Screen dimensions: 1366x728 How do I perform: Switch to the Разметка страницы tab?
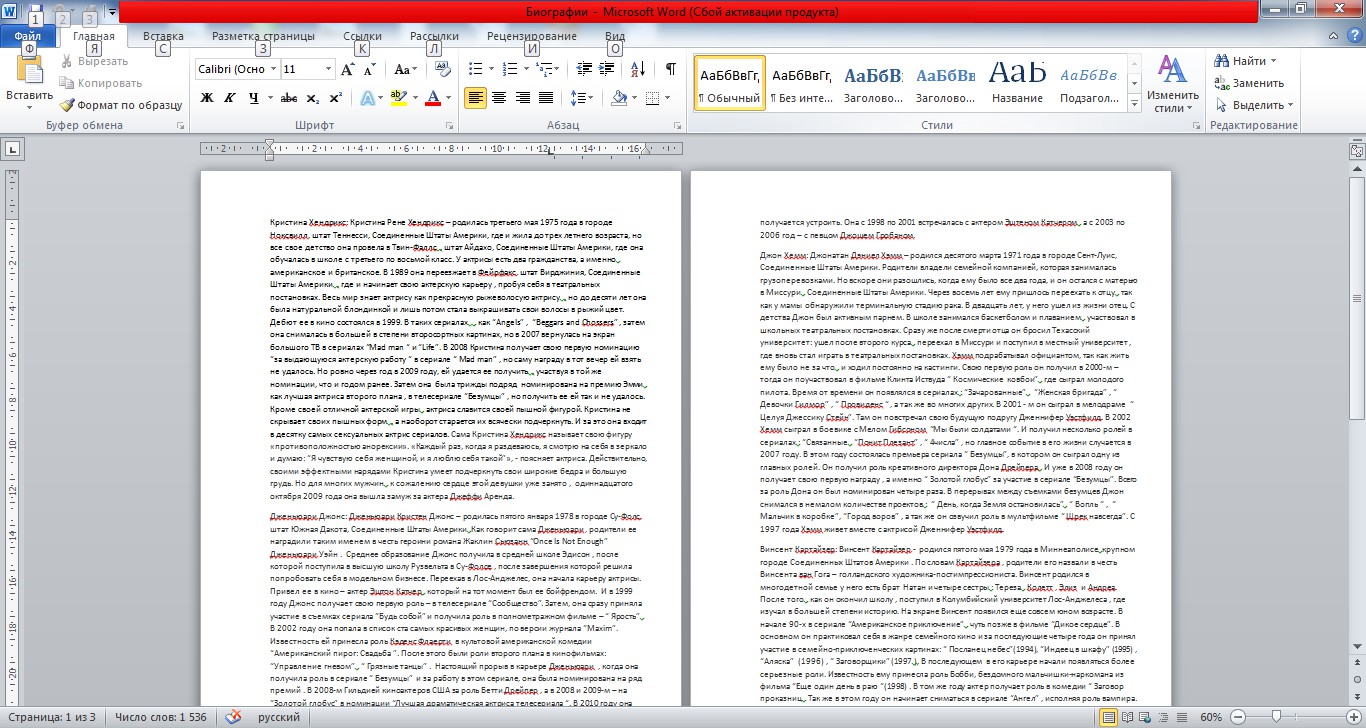[263, 37]
